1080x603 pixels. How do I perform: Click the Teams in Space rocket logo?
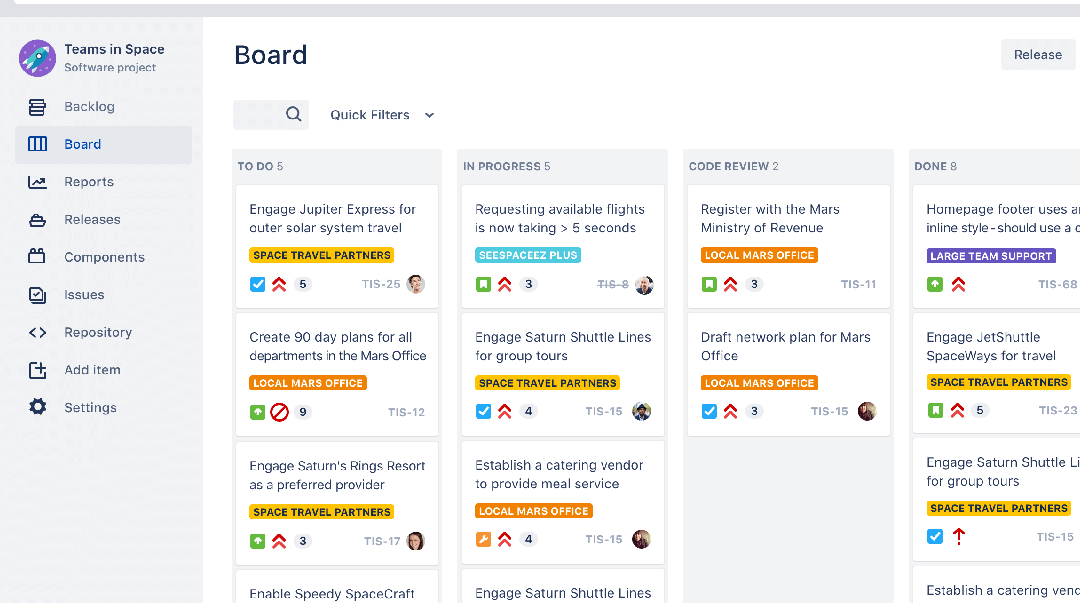pyautogui.click(x=37, y=58)
